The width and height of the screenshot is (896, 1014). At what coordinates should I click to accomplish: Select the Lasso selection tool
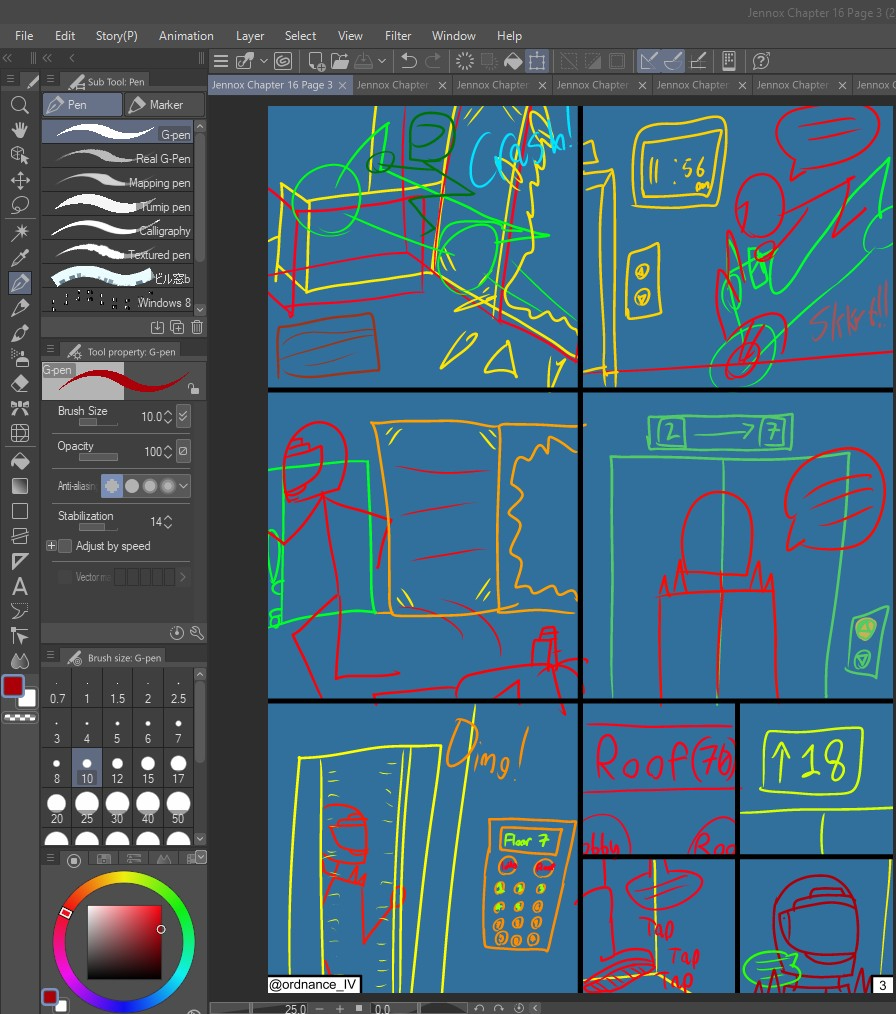tap(19, 205)
